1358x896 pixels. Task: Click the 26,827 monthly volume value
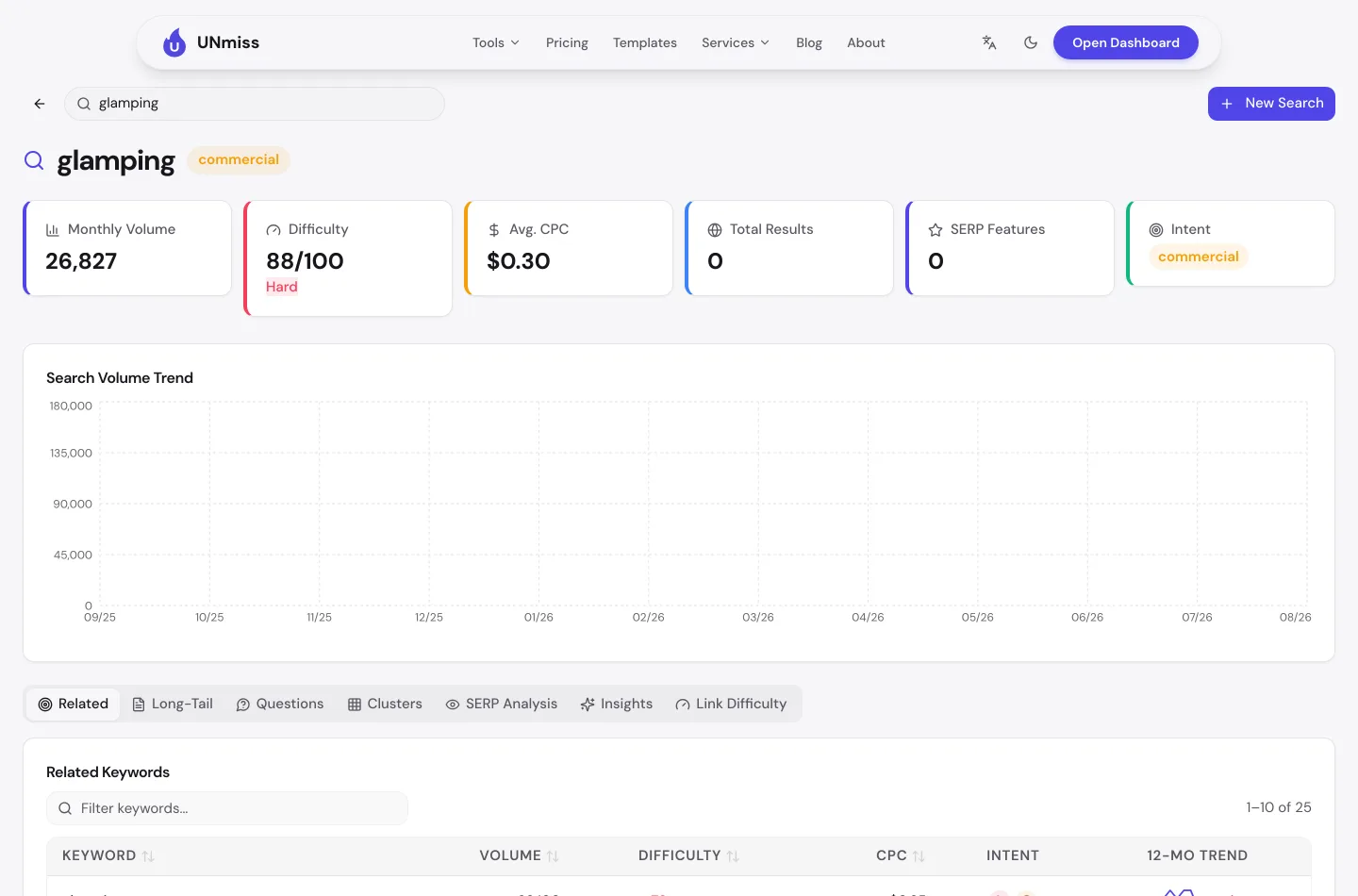coord(81,261)
